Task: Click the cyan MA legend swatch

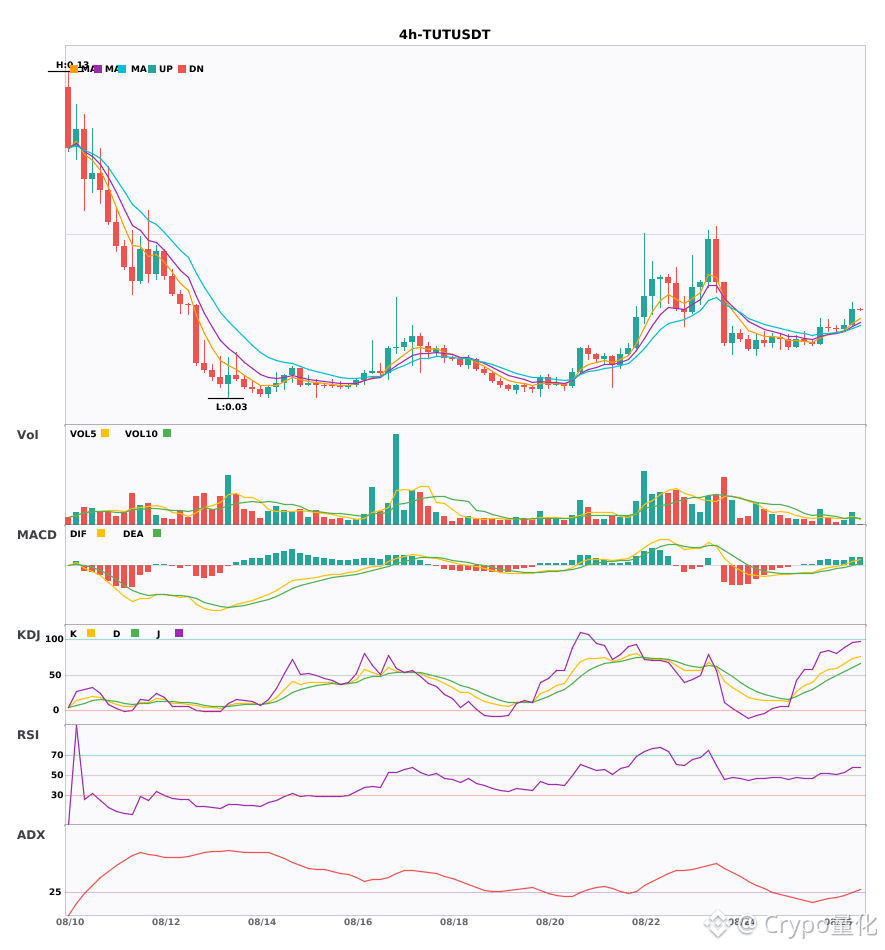Action: pos(122,69)
